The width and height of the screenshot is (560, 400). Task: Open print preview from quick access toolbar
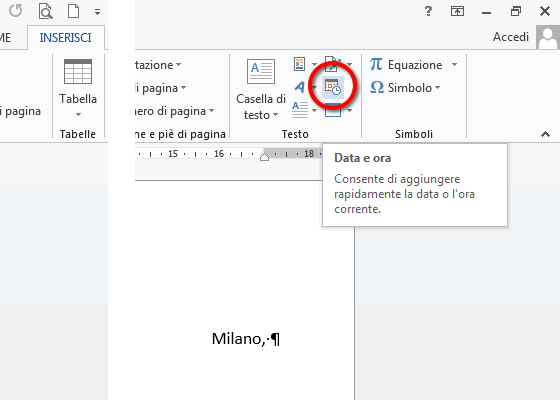click(x=46, y=11)
